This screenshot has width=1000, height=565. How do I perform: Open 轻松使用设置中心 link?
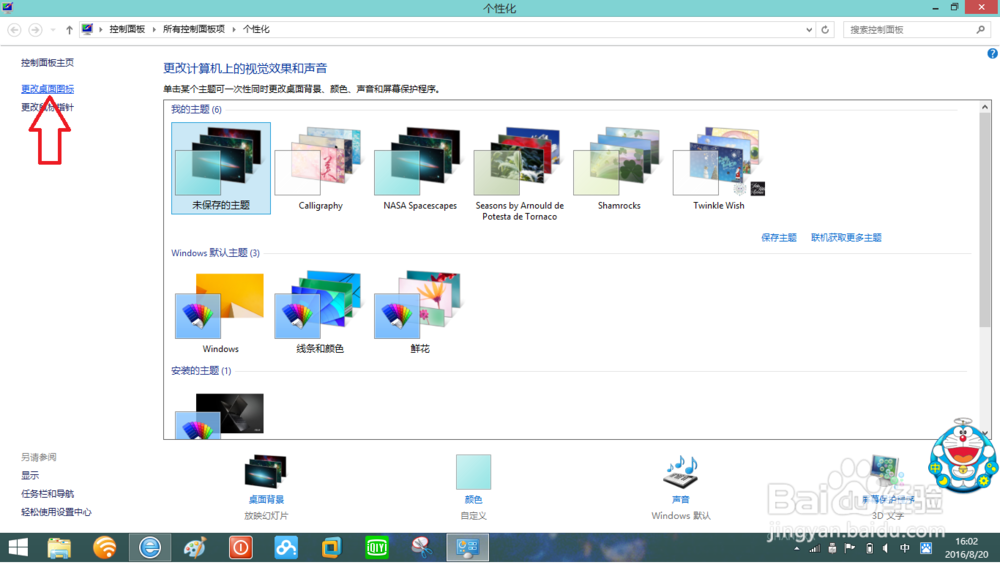pos(56,512)
